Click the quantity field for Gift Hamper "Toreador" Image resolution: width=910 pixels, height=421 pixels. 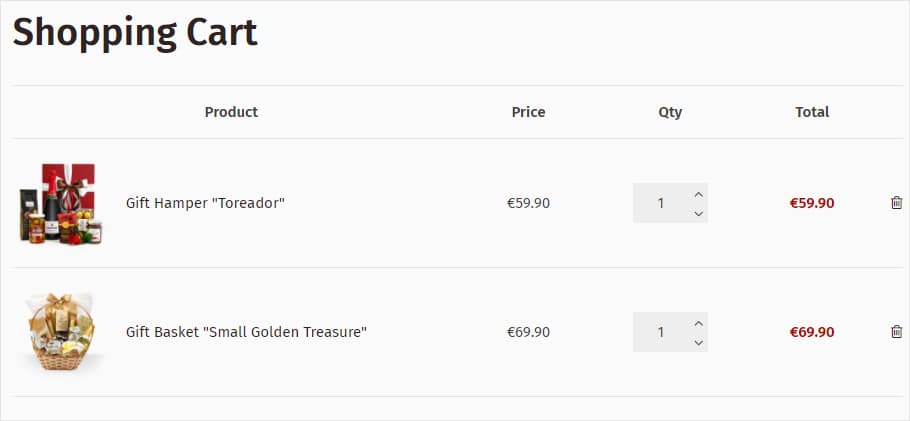coord(660,203)
